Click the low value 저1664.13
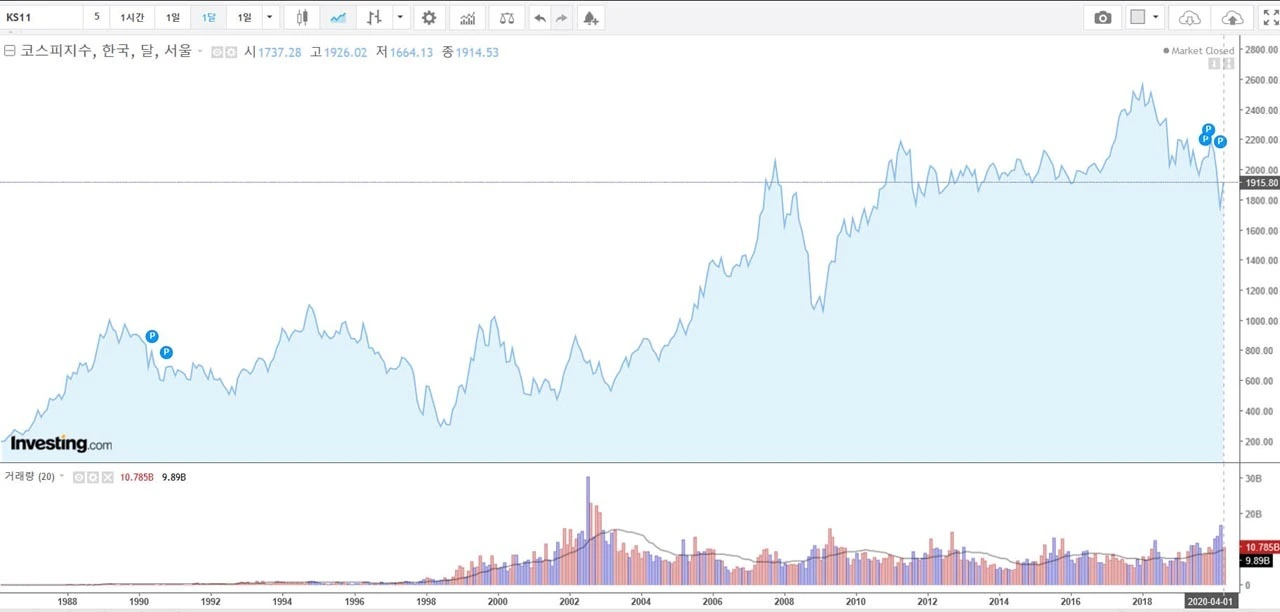The height and width of the screenshot is (612, 1280). point(404,52)
